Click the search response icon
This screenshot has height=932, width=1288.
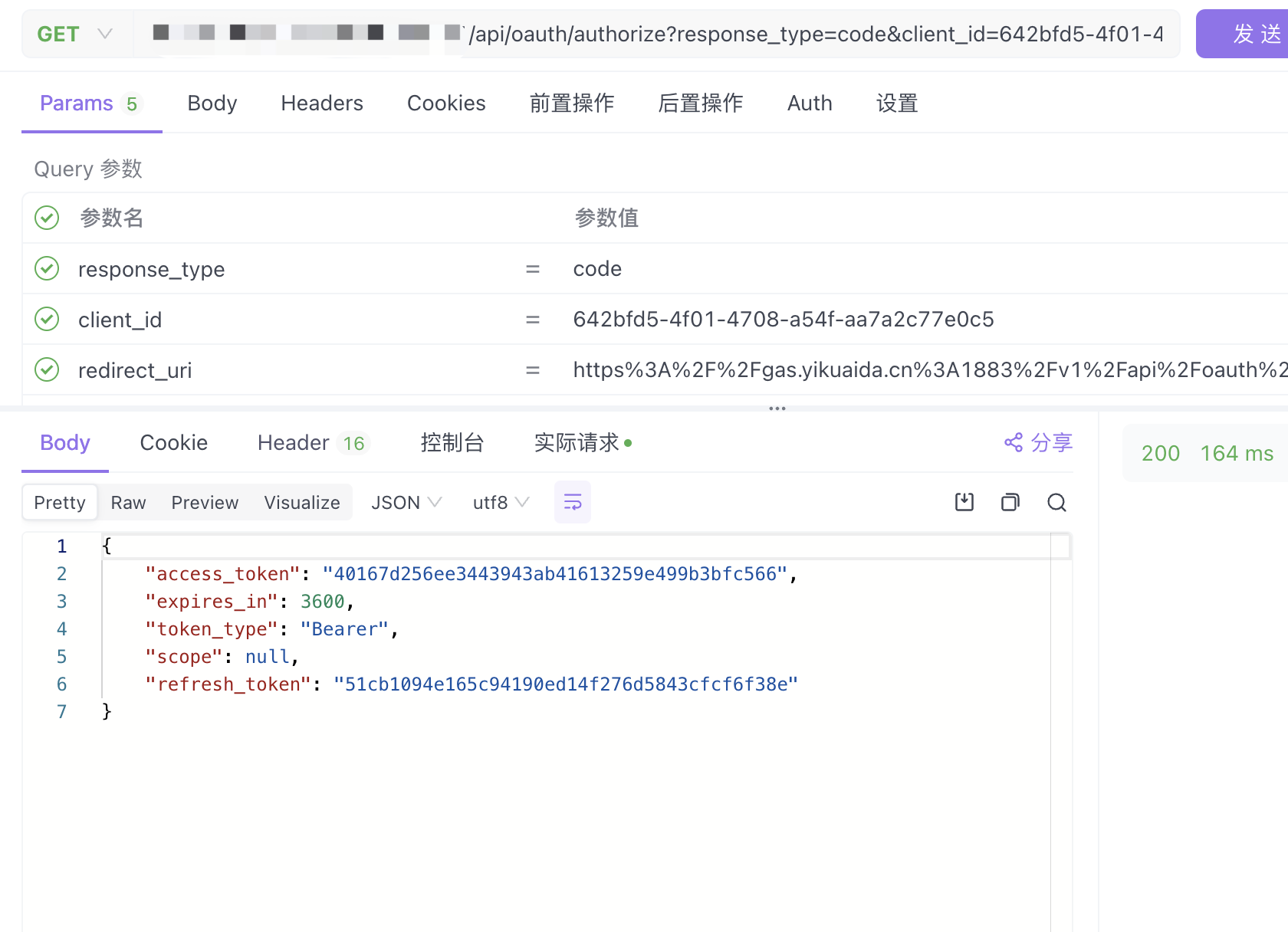pyautogui.click(x=1057, y=502)
